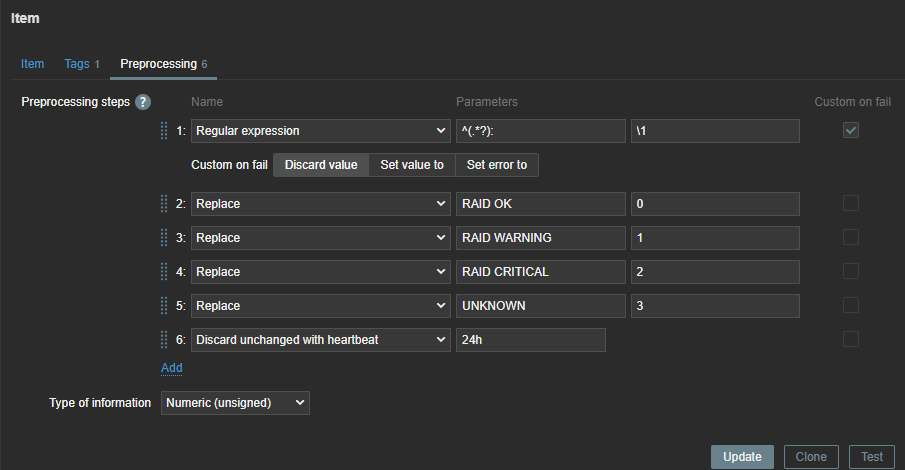Screen dimensions: 905x470
Task: Click the 24h heartbeat parameter field
Action: (x=530, y=340)
